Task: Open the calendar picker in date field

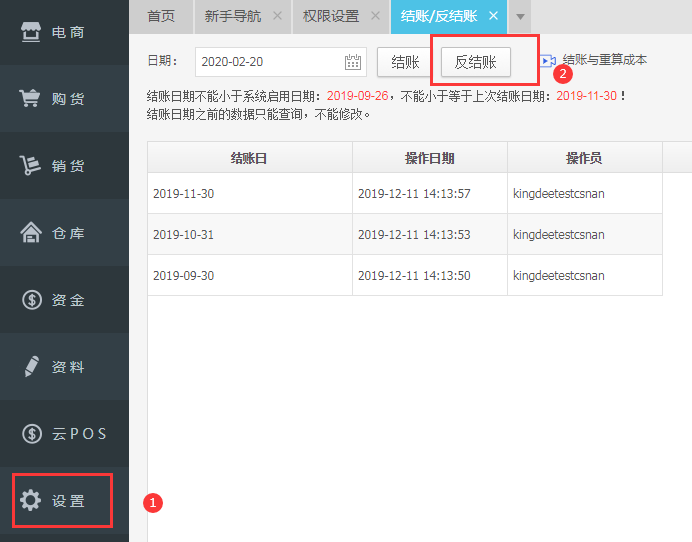Action: [353, 62]
